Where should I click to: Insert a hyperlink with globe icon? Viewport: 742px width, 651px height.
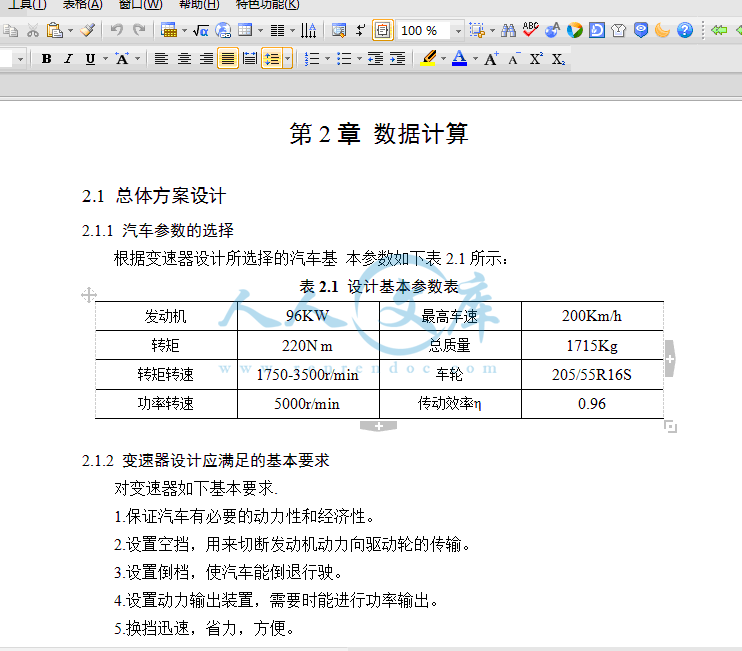(x=223, y=31)
